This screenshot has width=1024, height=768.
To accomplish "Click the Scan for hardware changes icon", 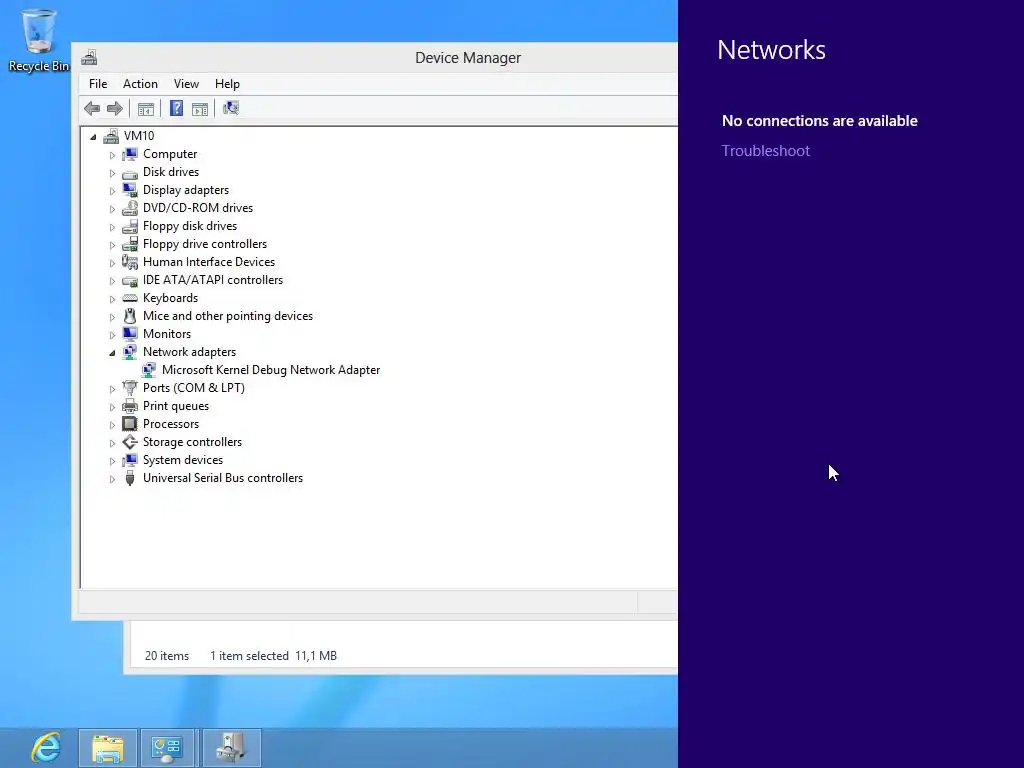I will click(x=231, y=108).
